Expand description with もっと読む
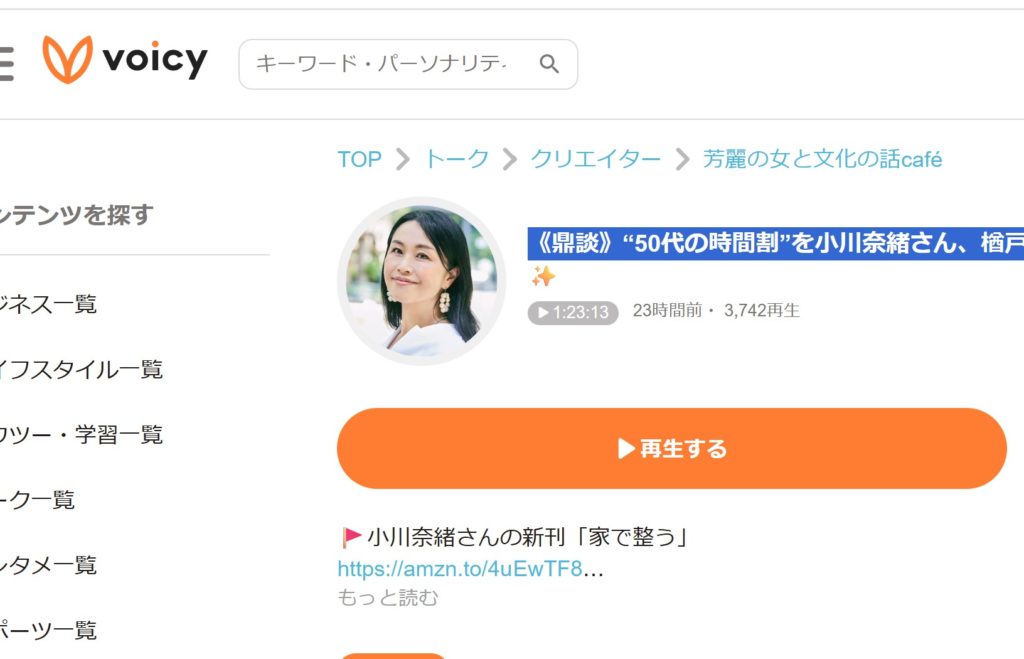Viewport: 1024px width, 659px height. coord(388,598)
